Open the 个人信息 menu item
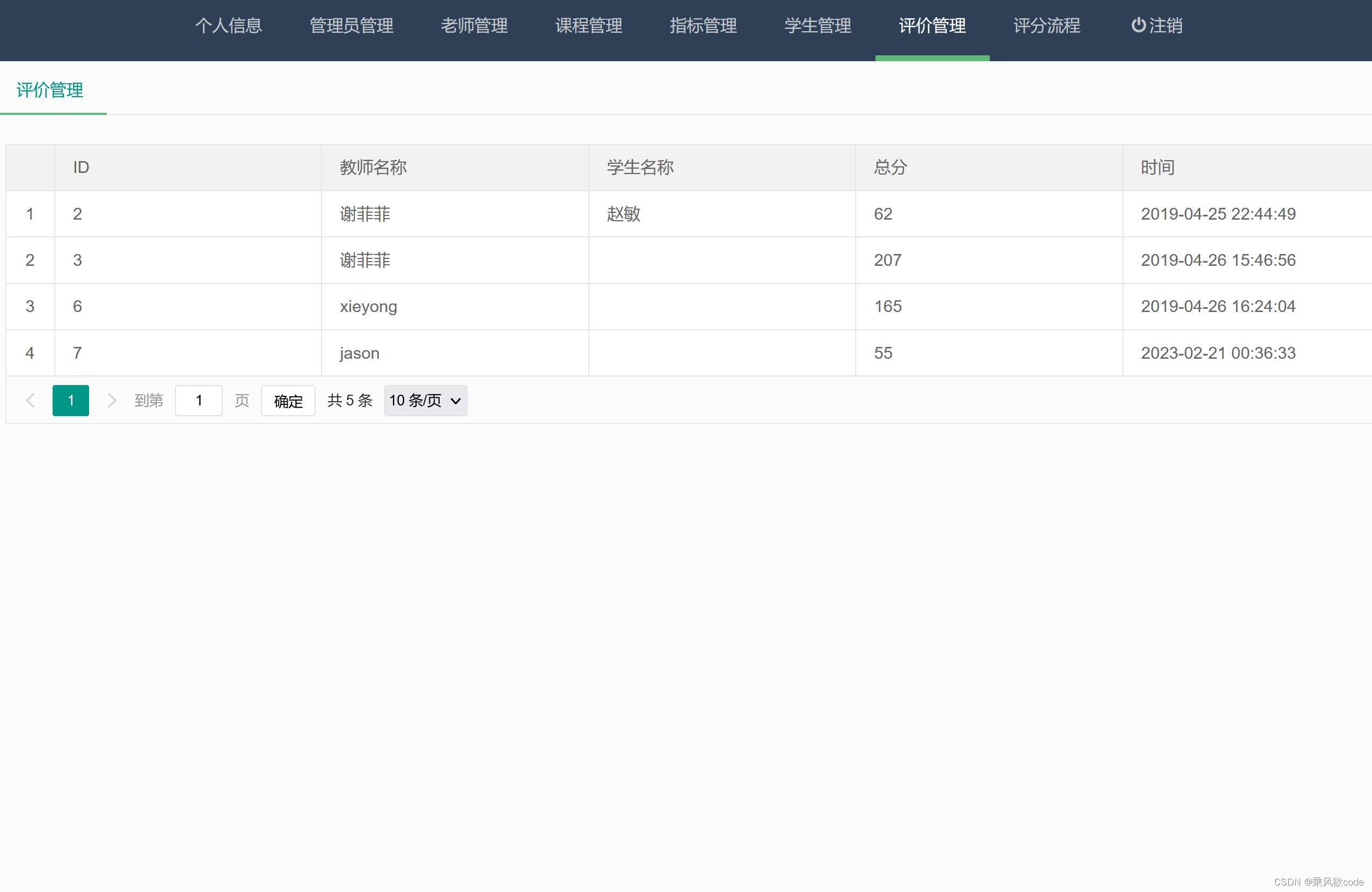The image size is (1372, 892). [229, 25]
